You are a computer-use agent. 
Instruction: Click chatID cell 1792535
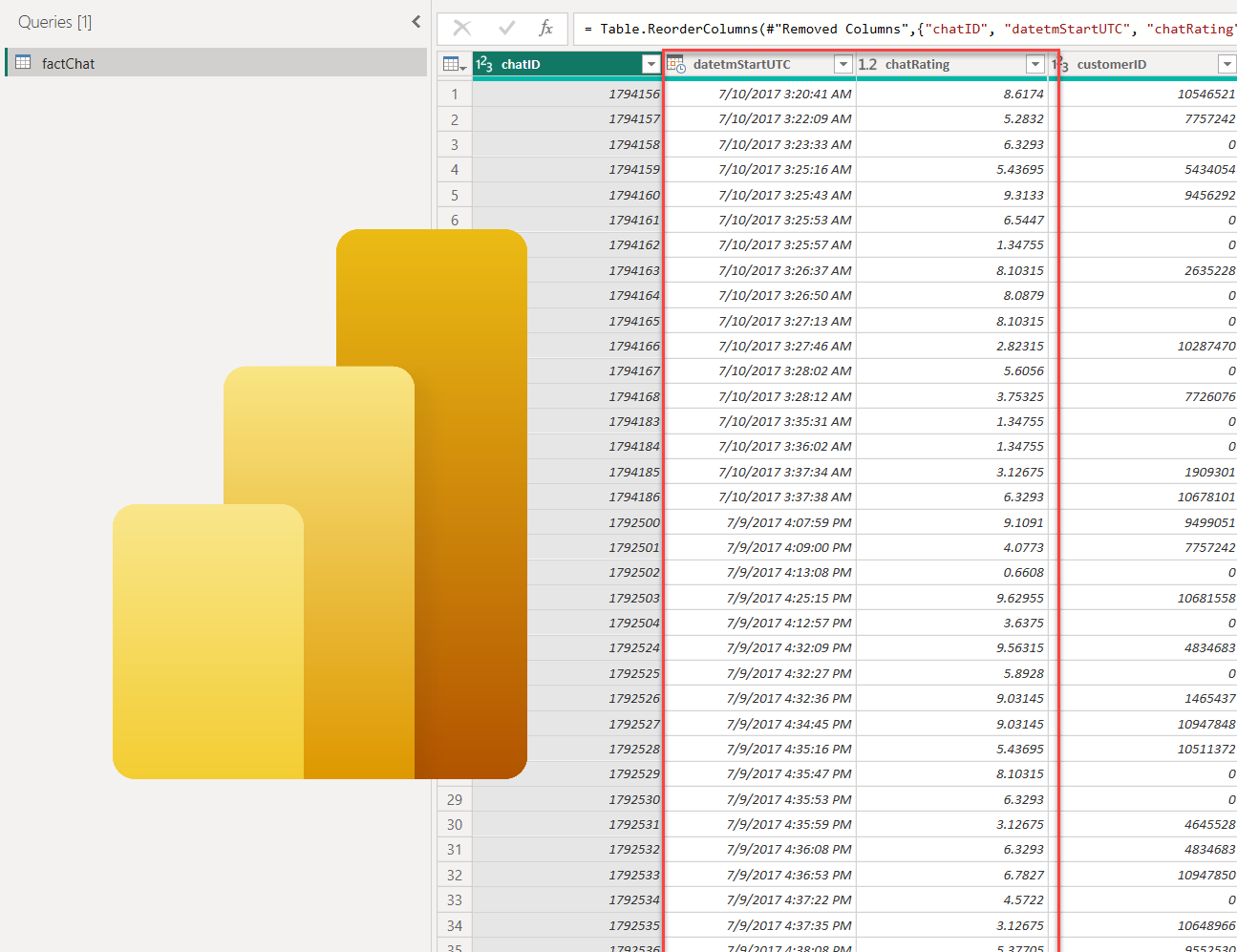coord(567,925)
